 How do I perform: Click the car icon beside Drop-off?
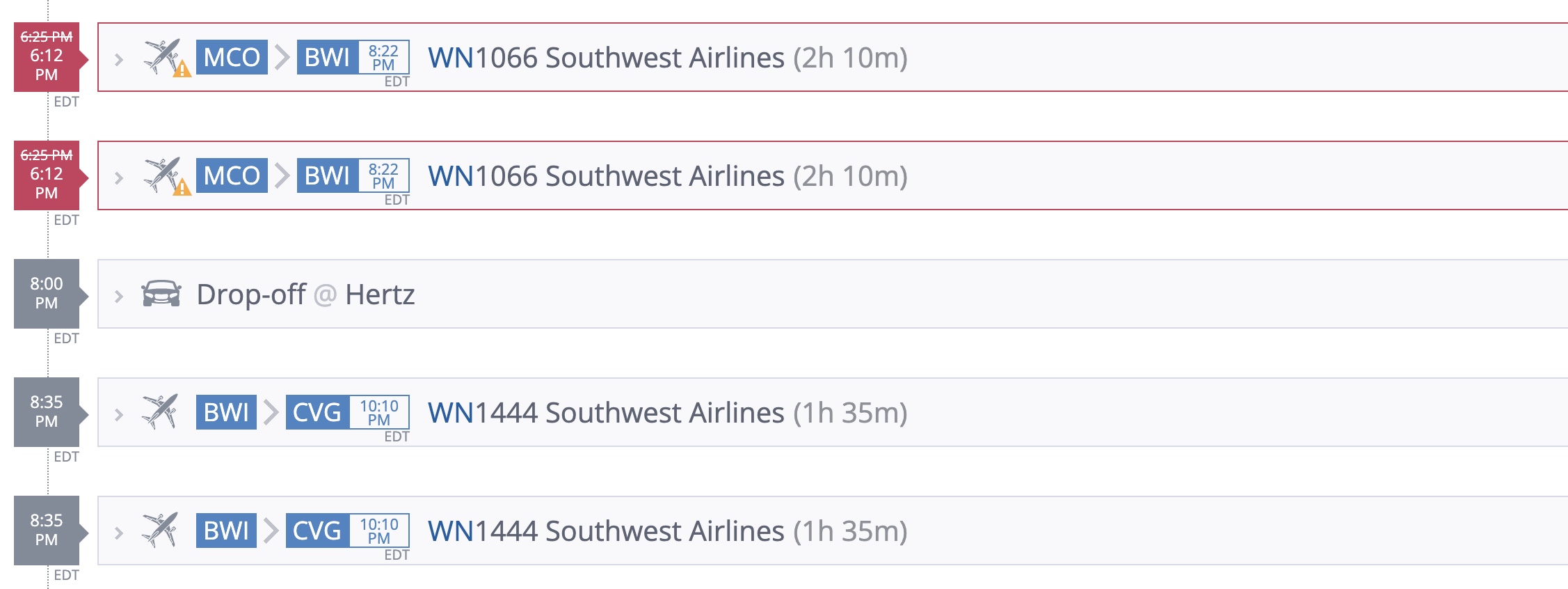pos(161,294)
